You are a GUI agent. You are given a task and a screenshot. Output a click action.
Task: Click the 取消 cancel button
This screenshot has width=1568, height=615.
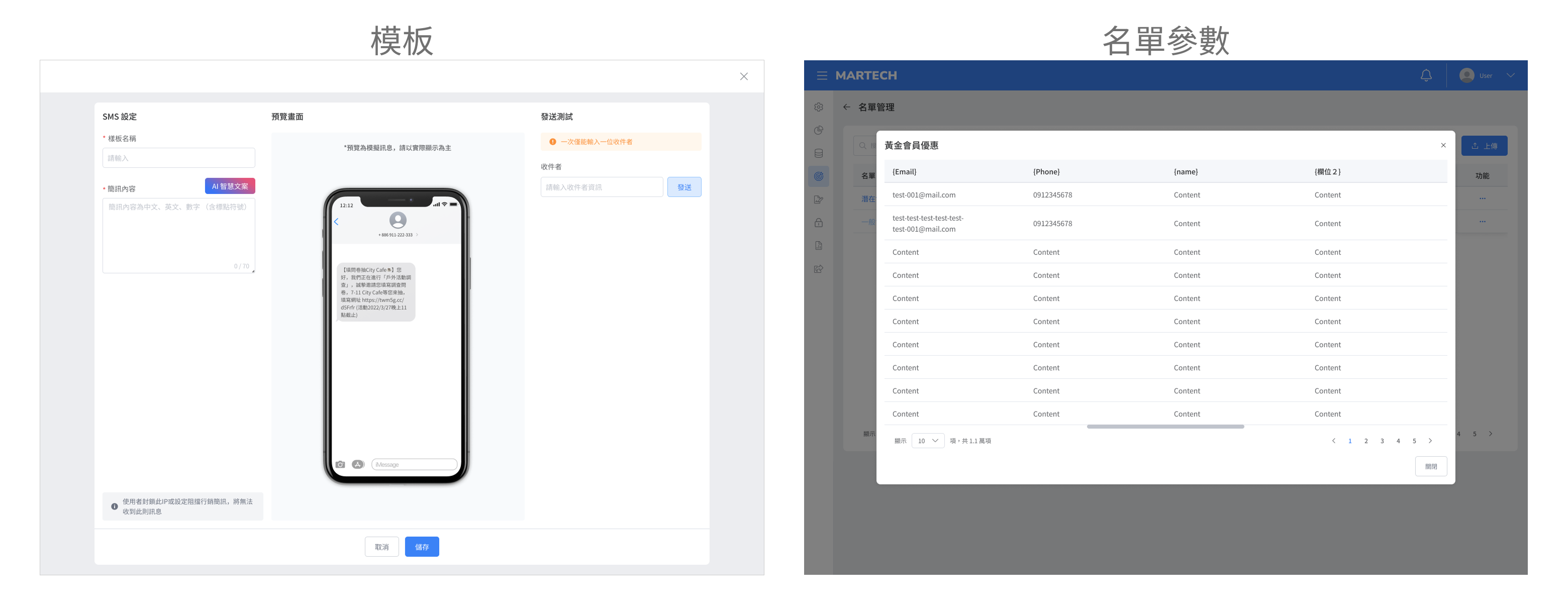click(381, 546)
